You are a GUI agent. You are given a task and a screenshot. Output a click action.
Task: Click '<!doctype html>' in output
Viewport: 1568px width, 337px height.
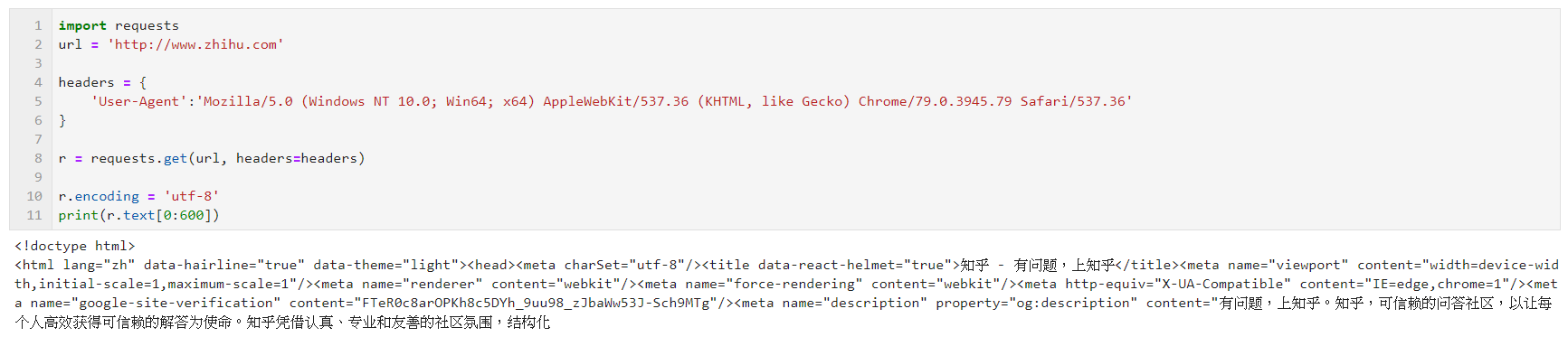[x=75, y=246]
